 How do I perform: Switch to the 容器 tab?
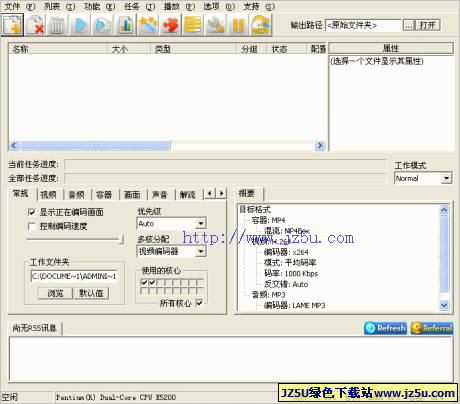104,195
